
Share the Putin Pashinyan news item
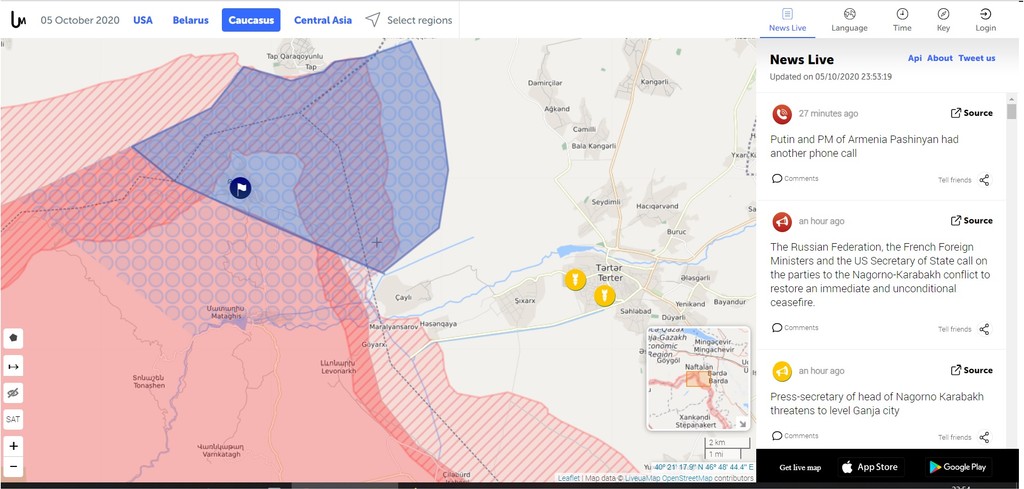point(984,180)
